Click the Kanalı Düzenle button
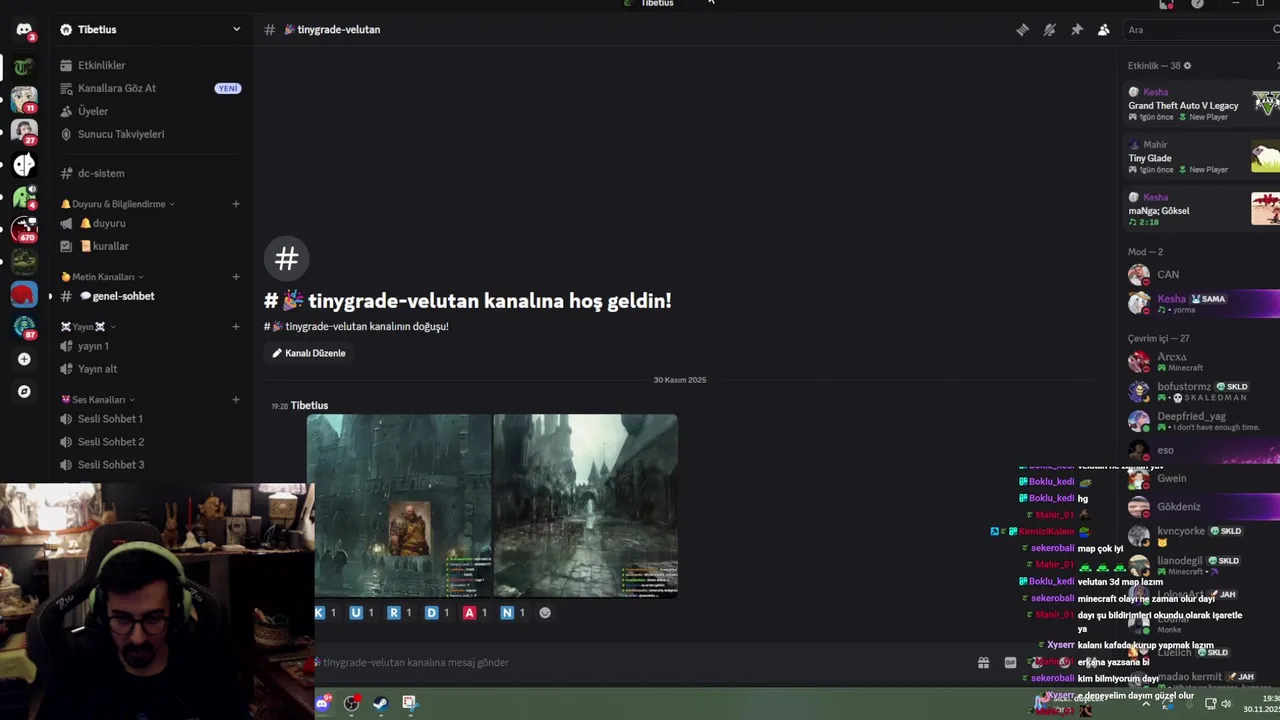The image size is (1280, 720). pos(308,353)
